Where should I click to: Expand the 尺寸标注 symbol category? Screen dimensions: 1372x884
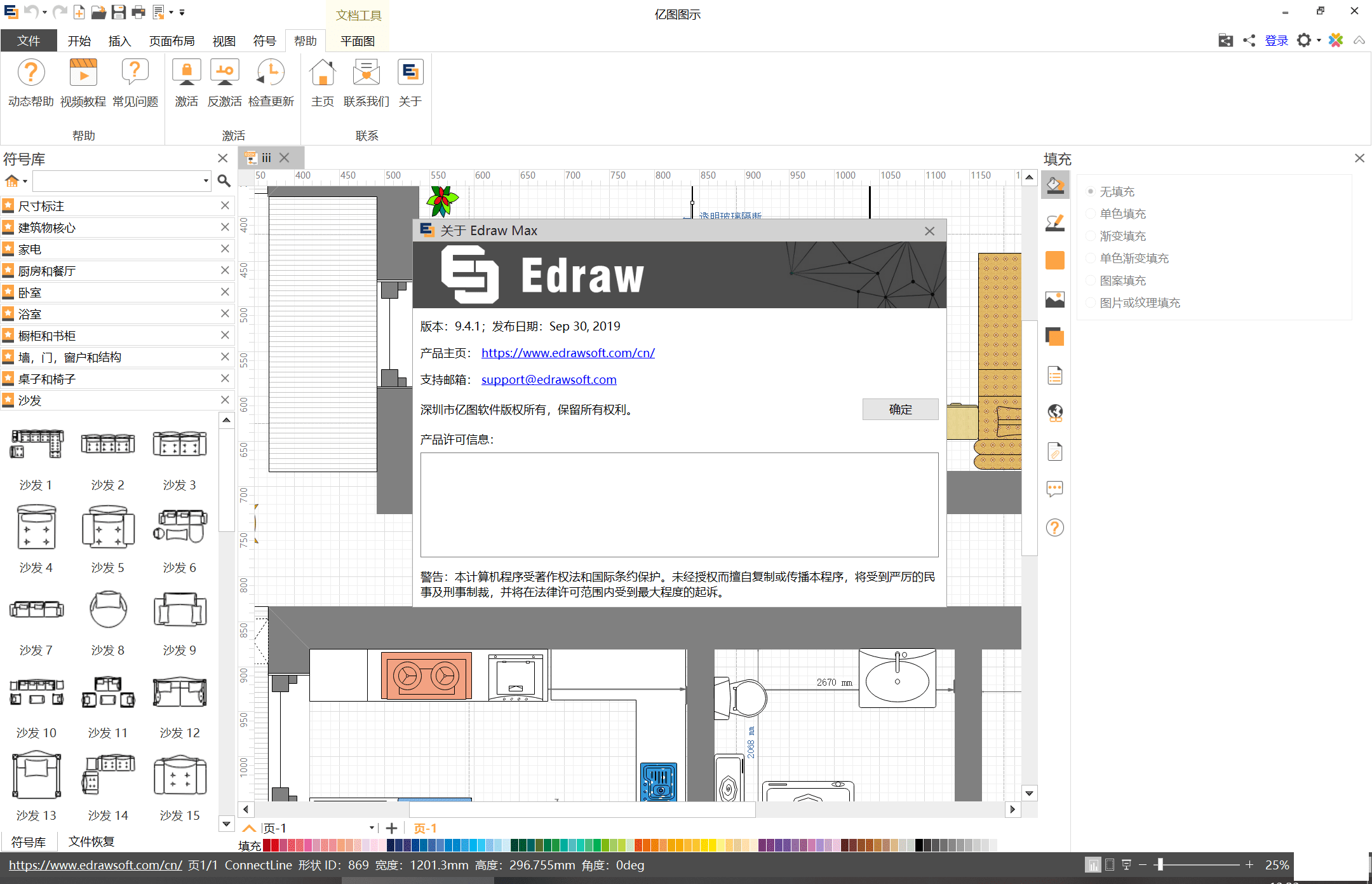(x=117, y=206)
